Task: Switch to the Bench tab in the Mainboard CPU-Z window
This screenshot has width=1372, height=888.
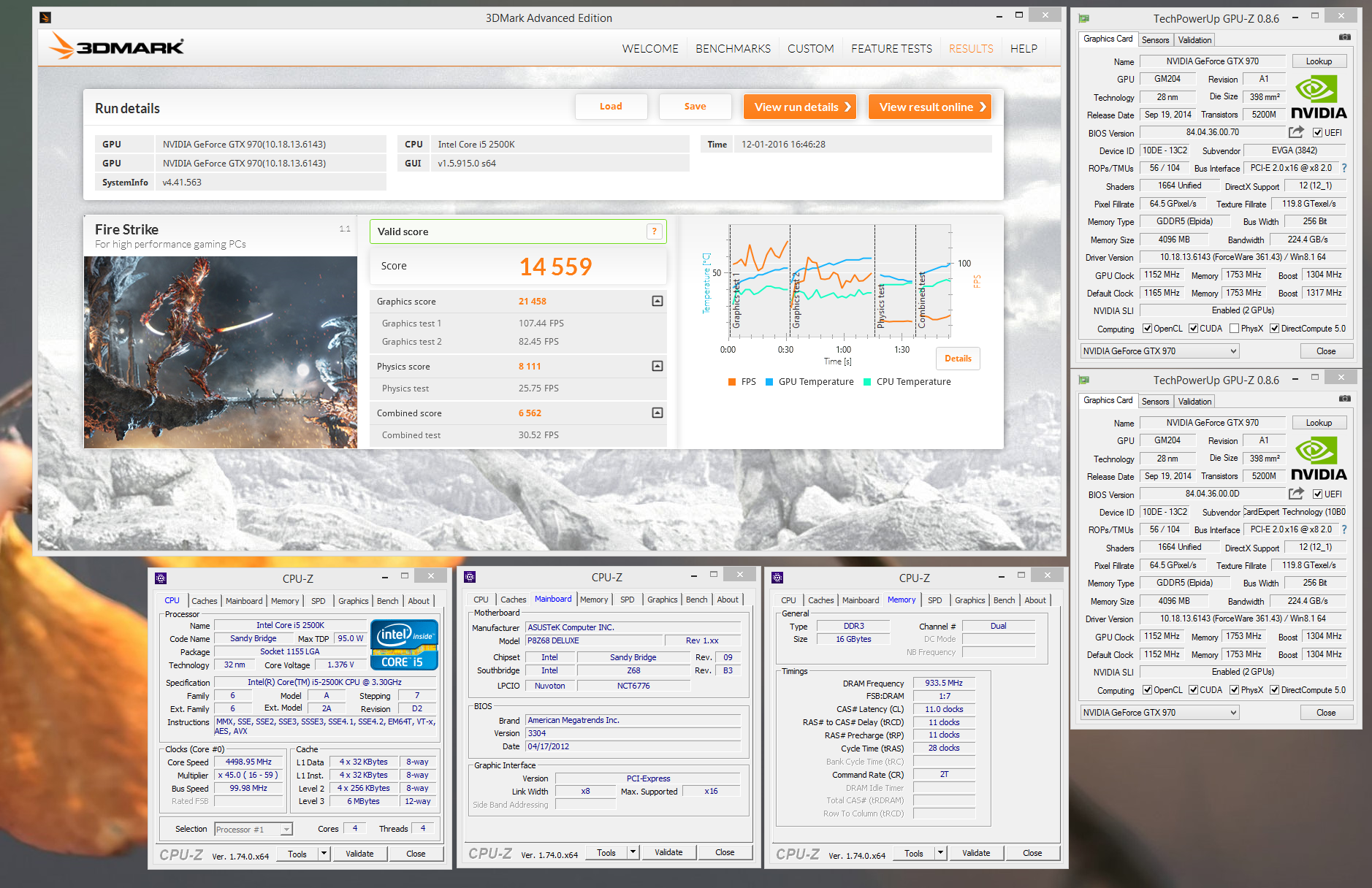Action: 696,600
